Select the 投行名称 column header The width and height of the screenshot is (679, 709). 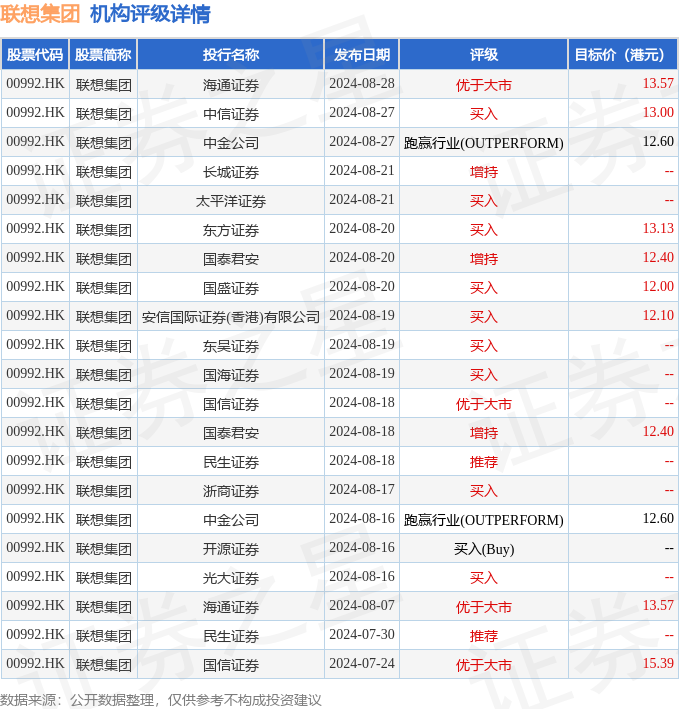231,55
